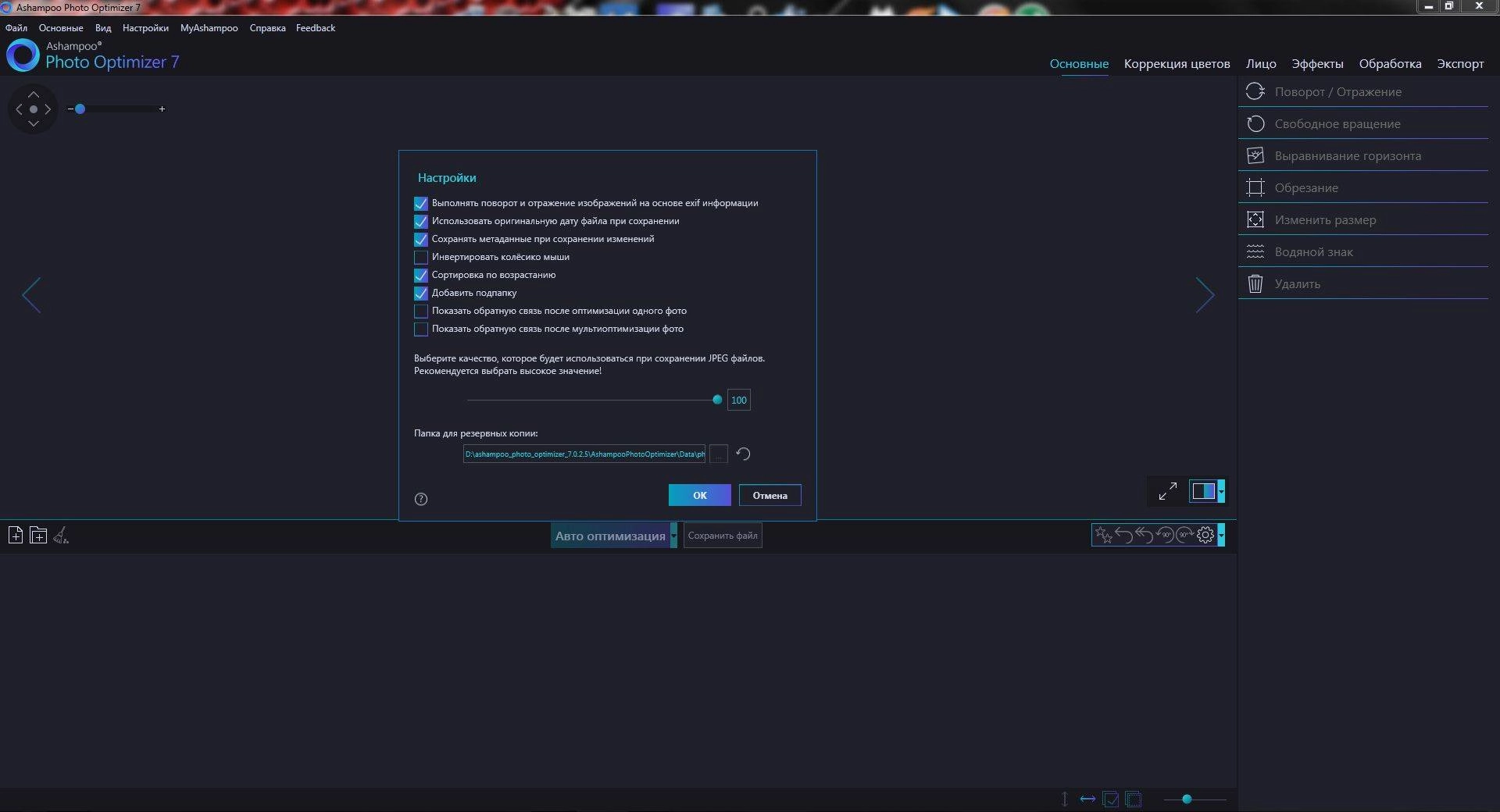
Task: Open the Файл menu
Action: click(x=16, y=27)
